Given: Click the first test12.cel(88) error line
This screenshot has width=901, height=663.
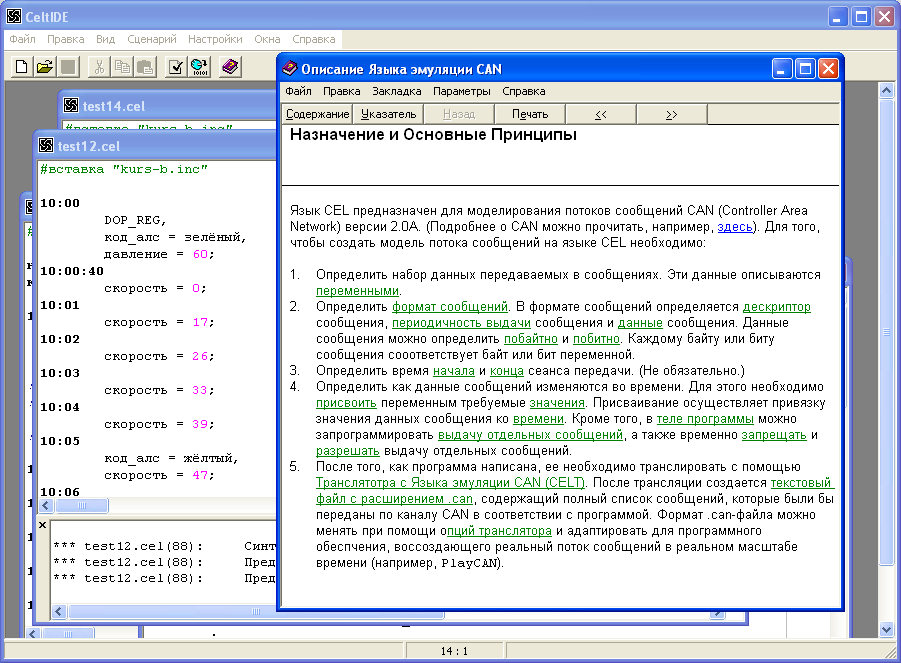Looking at the screenshot, I should tap(164, 546).
